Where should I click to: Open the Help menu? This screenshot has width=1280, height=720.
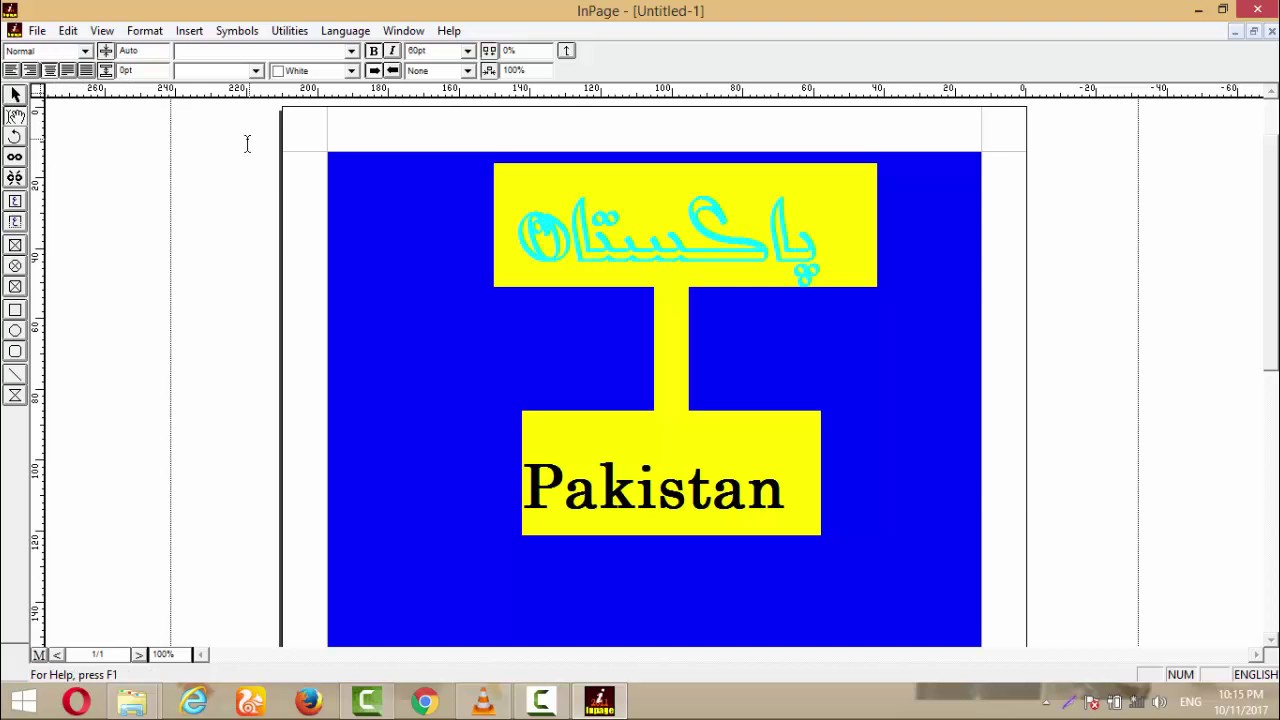pyautogui.click(x=449, y=31)
